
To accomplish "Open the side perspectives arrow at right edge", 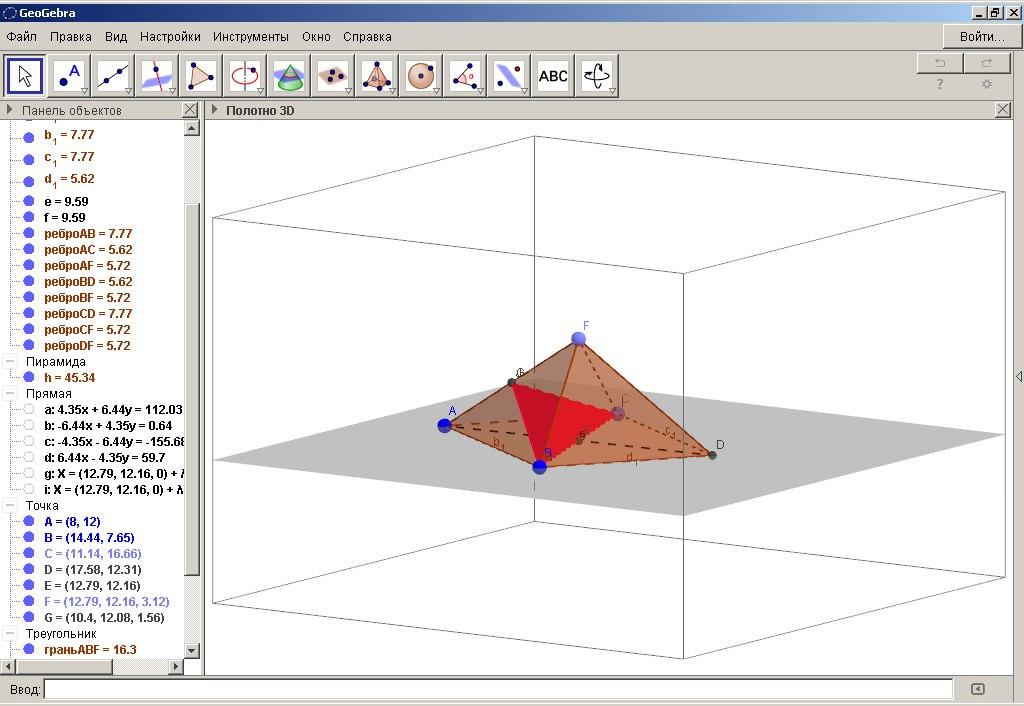I will [x=1019, y=376].
